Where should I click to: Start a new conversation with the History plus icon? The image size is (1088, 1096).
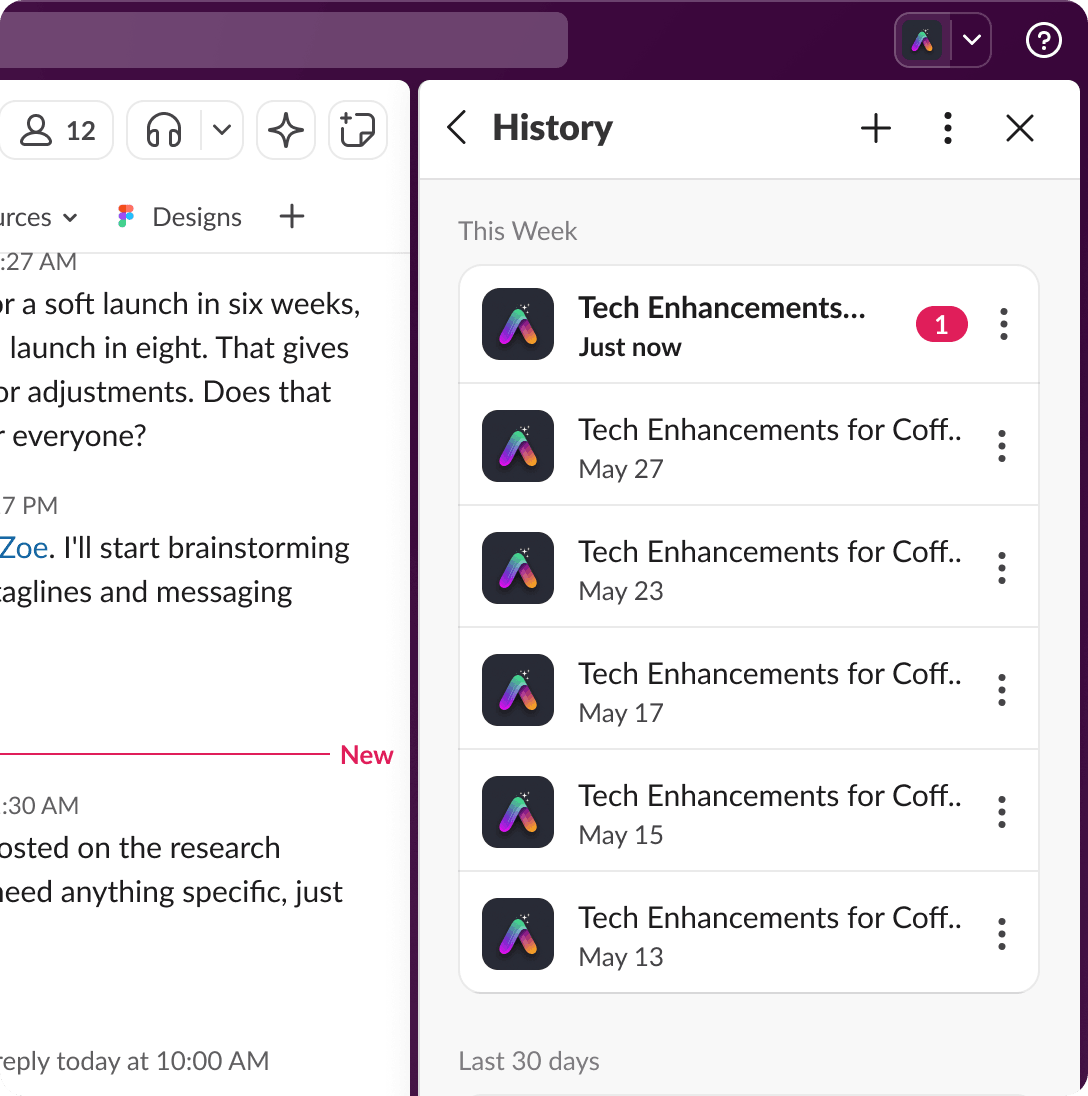[875, 128]
